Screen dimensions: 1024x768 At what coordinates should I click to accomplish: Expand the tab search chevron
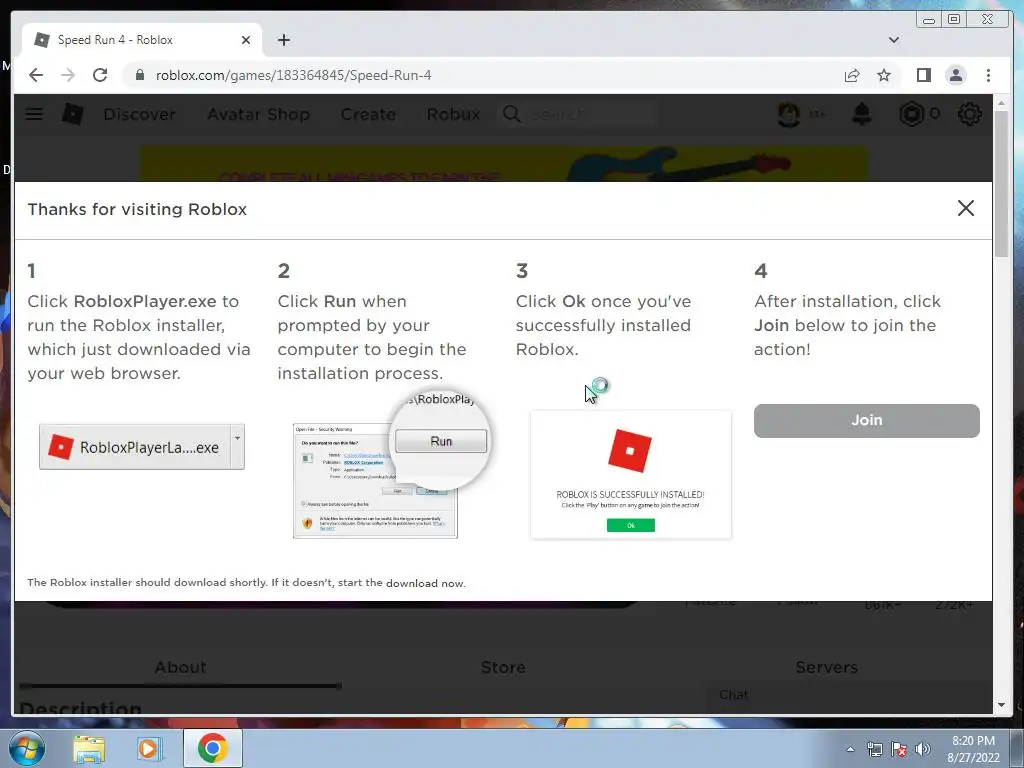click(893, 40)
